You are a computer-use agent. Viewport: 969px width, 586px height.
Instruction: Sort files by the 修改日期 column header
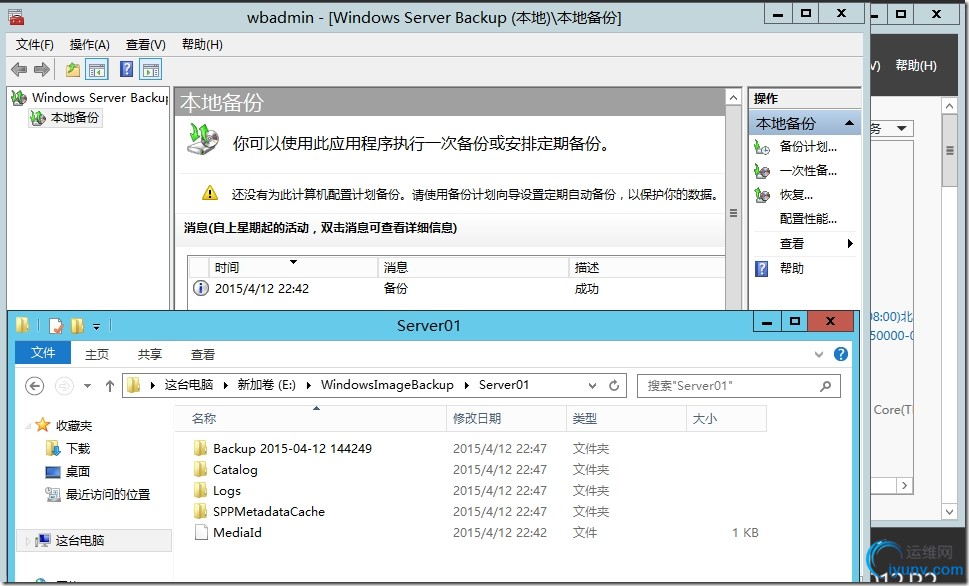click(x=506, y=418)
